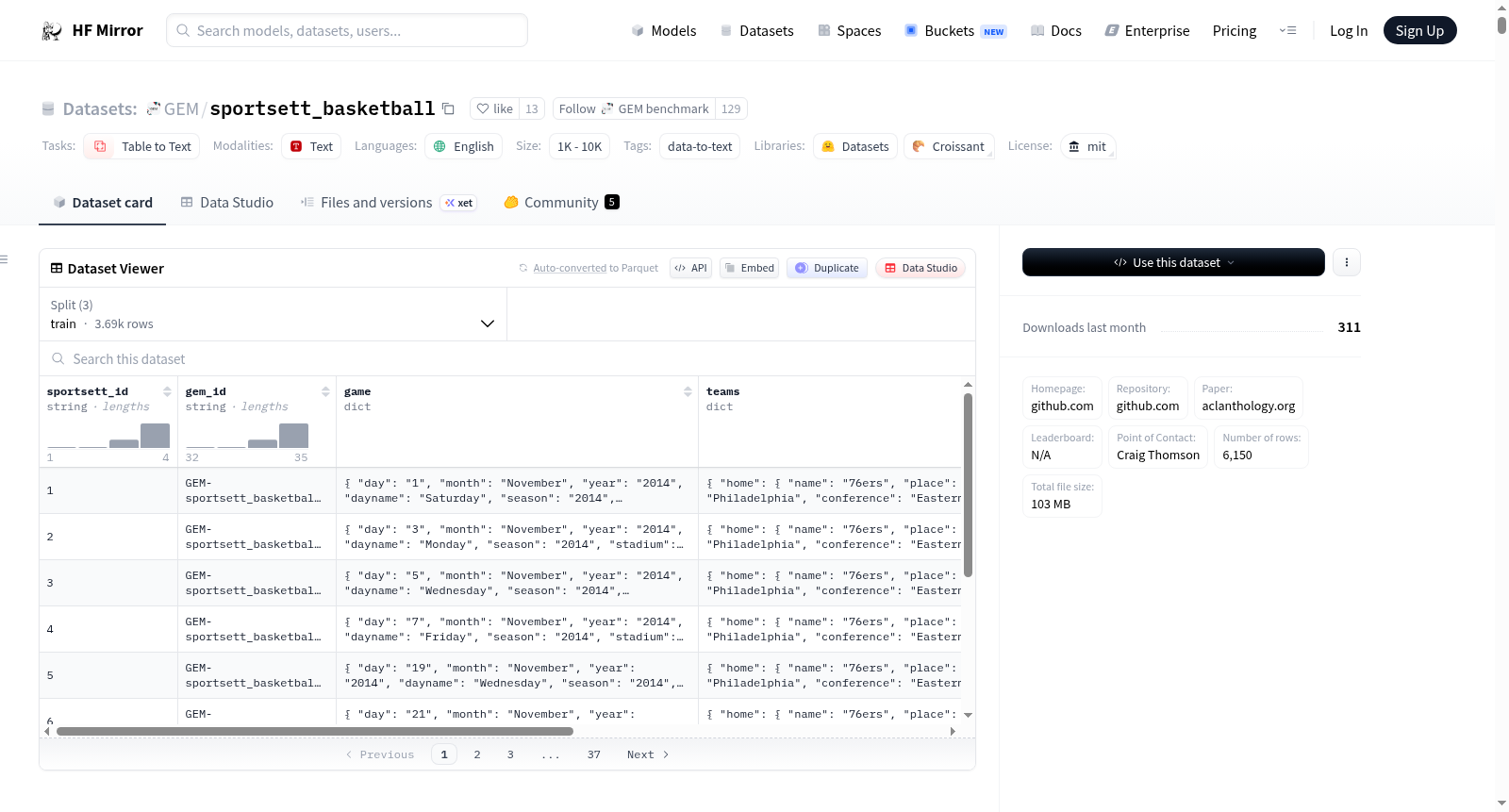
Task: Focus the top search models field
Action: 347,30
